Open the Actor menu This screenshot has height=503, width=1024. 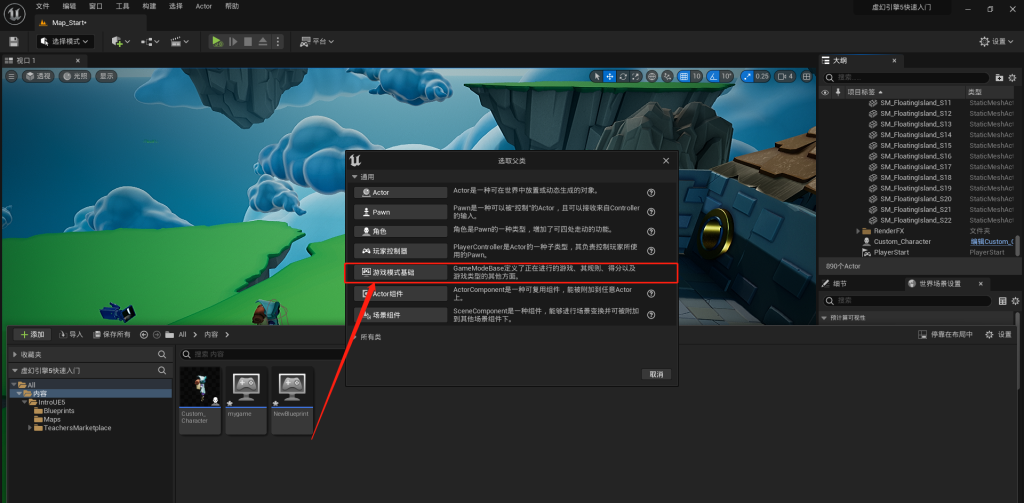pos(204,6)
